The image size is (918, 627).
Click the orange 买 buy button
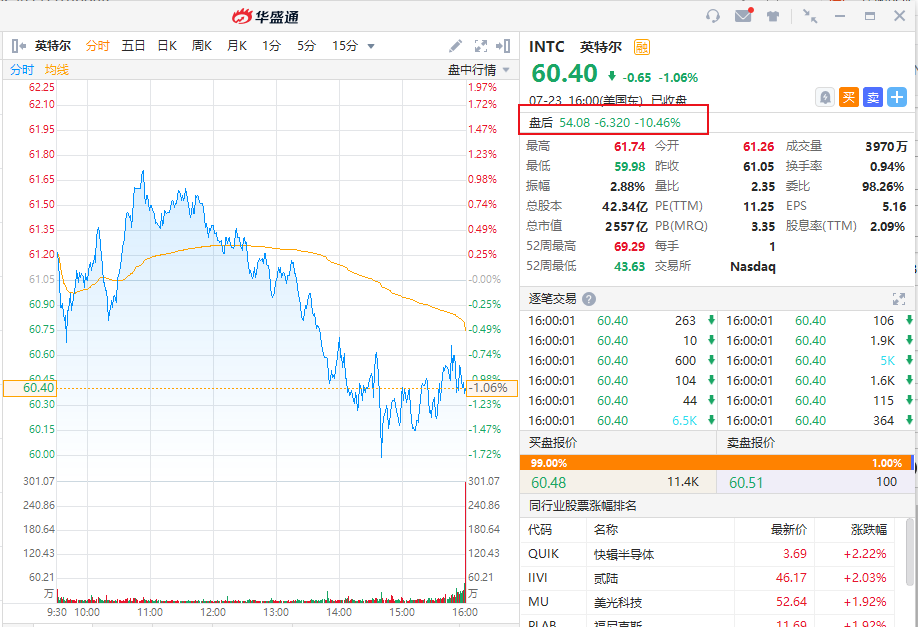click(x=849, y=97)
